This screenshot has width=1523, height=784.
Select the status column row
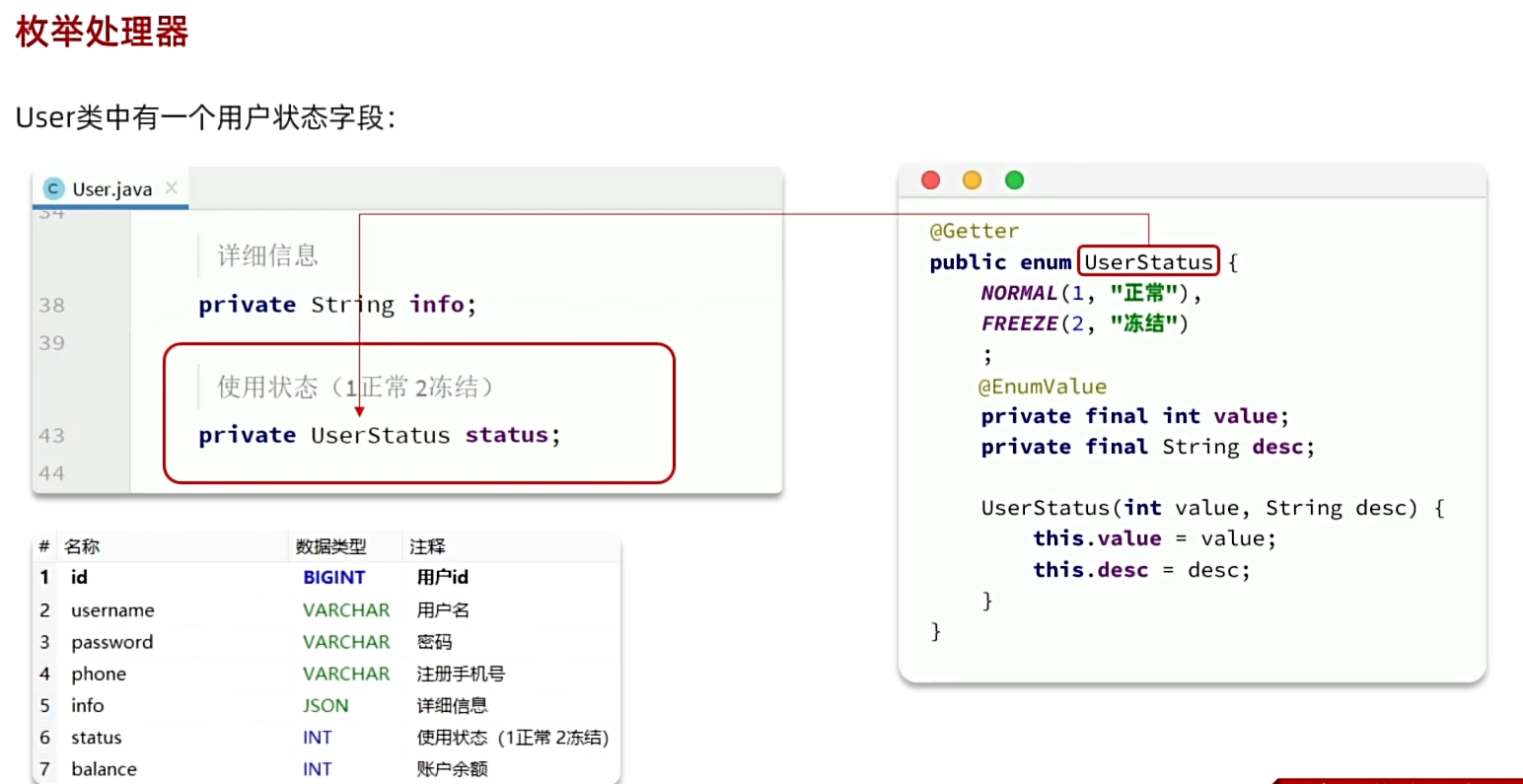[326, 738]
